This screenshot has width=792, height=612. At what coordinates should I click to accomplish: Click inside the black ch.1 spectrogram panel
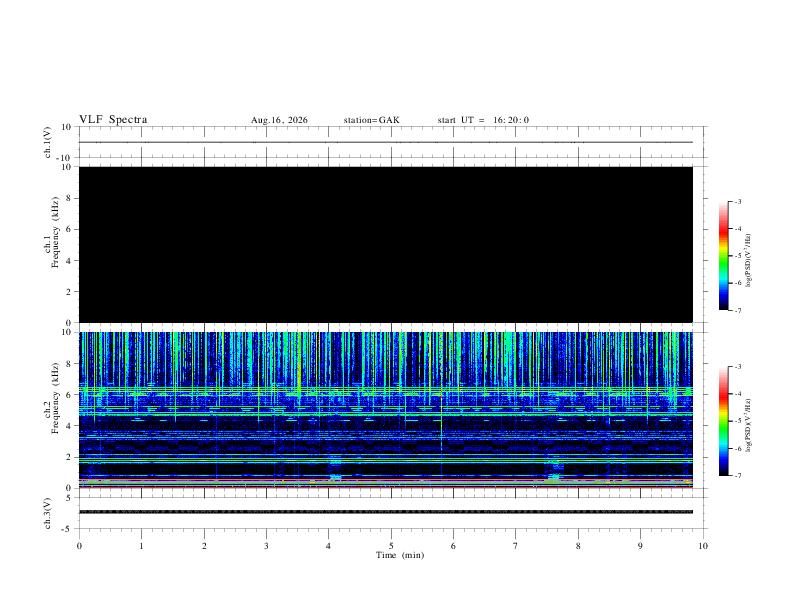click(386, 244)
